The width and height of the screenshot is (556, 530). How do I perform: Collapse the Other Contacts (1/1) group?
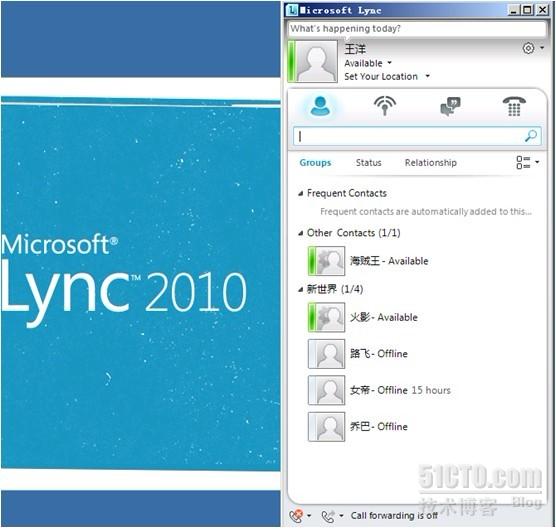(300, 233)
